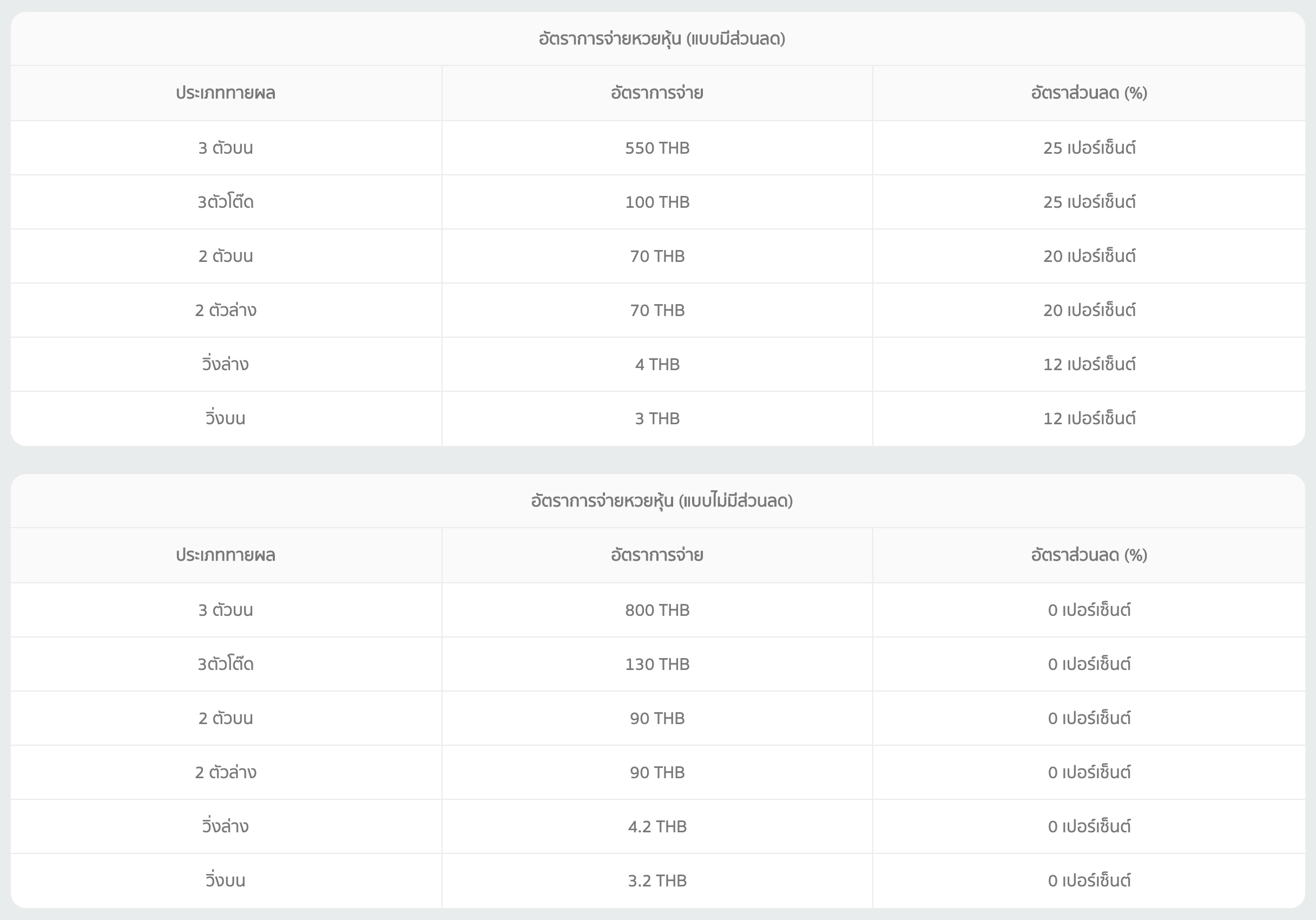Click the discount table title header
The image size is (1316, 920).
pos(661,39)
